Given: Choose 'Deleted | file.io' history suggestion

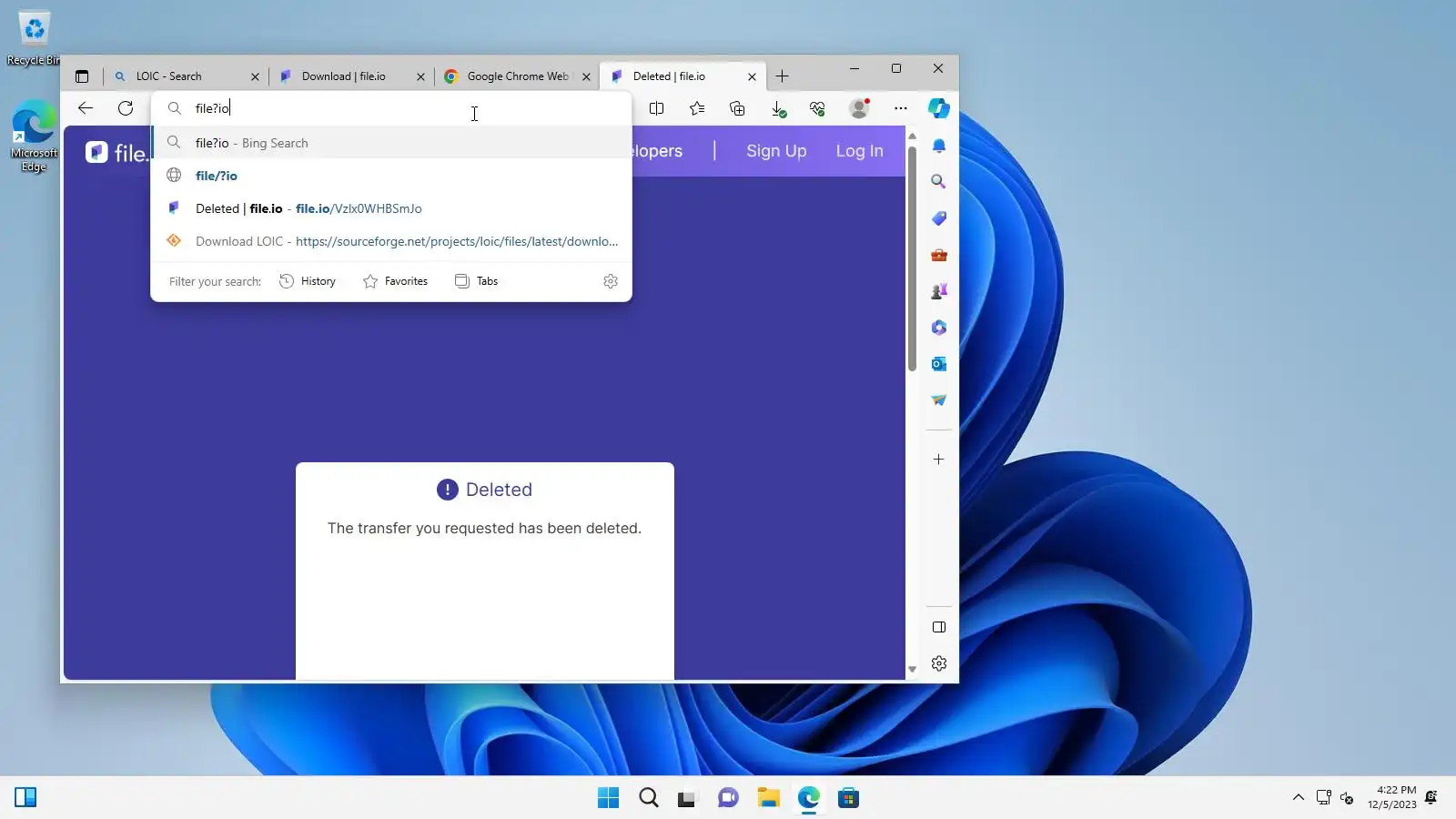Looking at the screenshot, I should coord(391,208).
